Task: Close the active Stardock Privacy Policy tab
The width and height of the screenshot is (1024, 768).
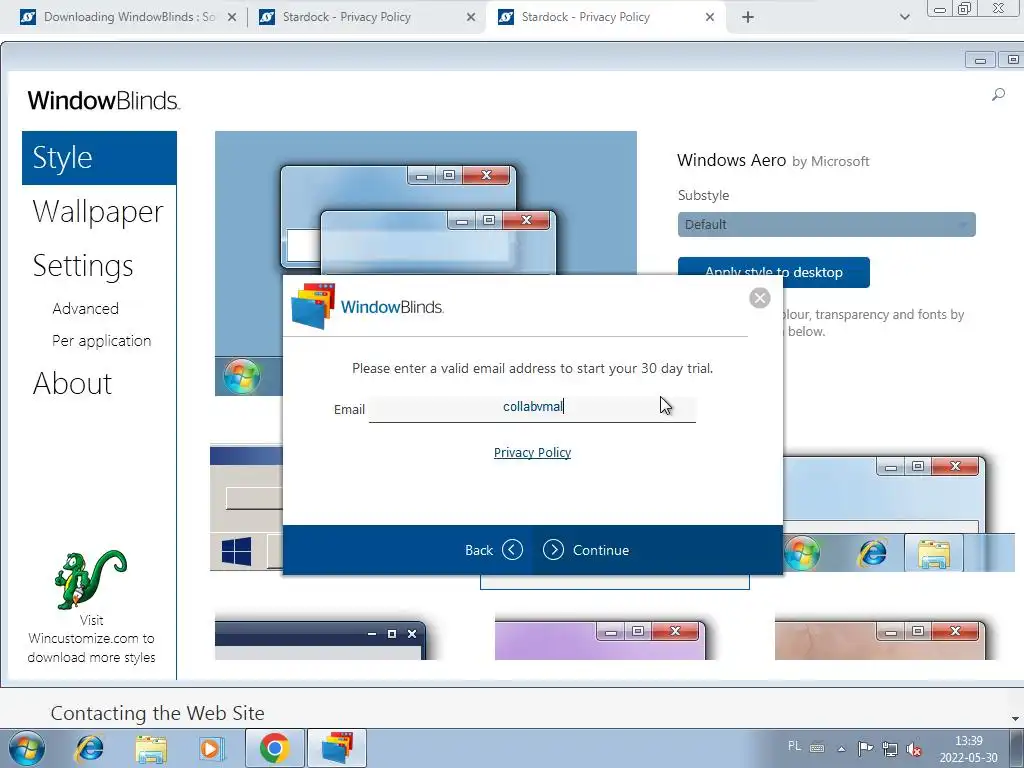Action: [x=710, y=18]
